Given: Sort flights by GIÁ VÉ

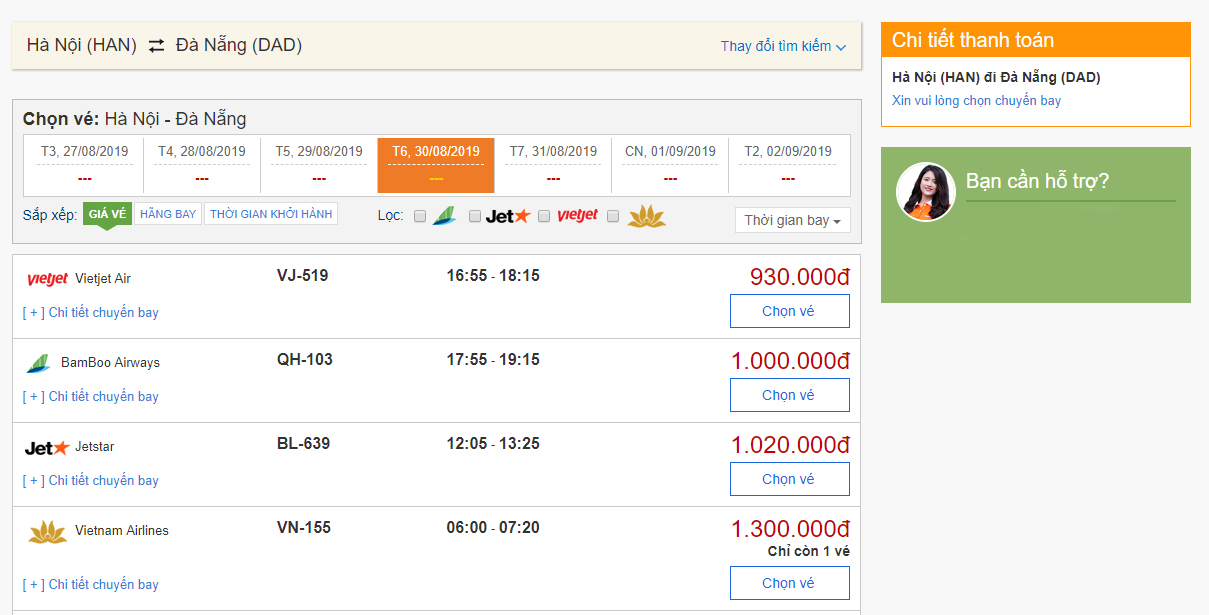Looking at the screenshot, I should [x=107, y=214].
